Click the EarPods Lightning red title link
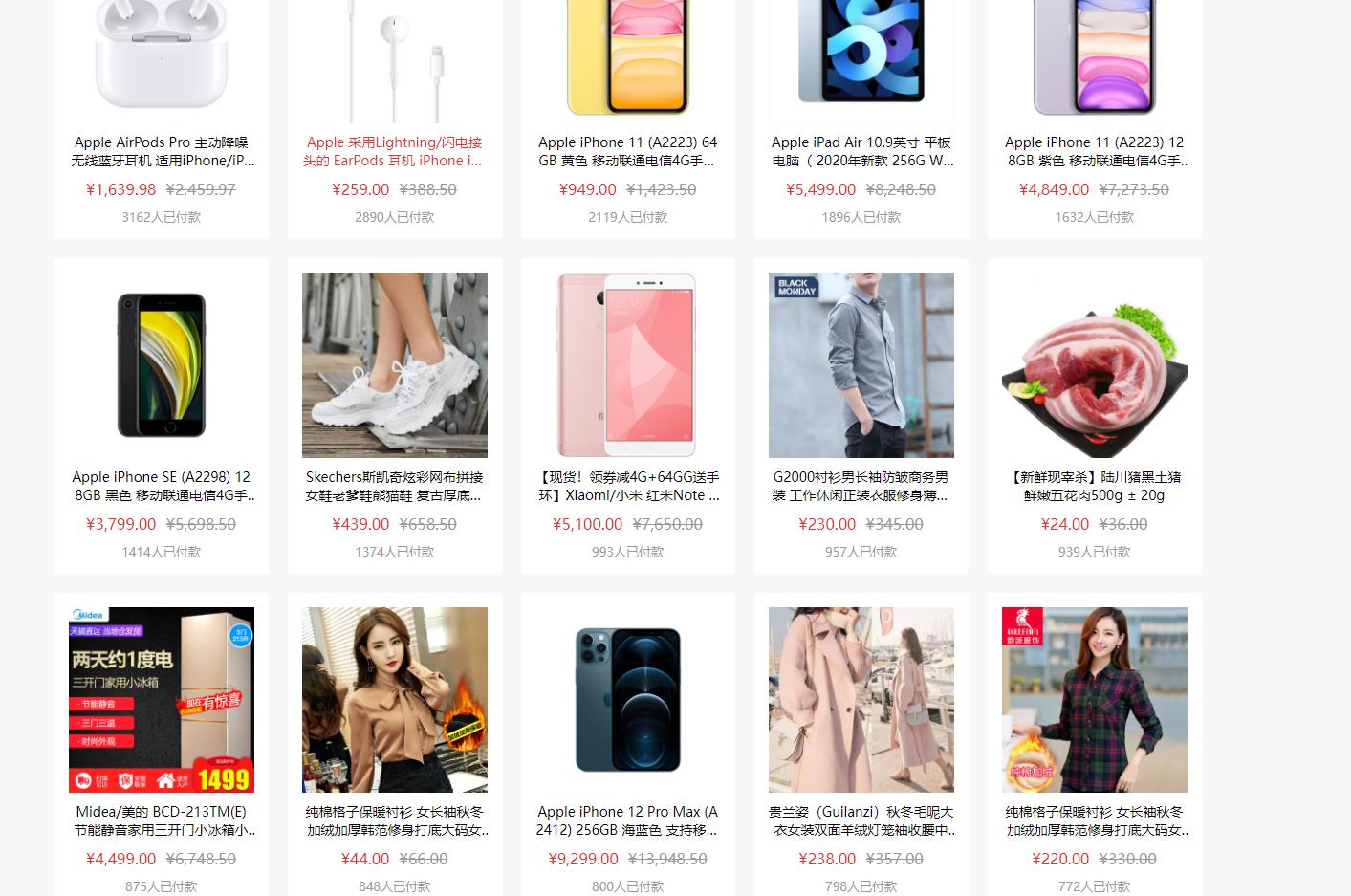The width and height of the screenshot is (1351, 896). tap(394, 151)
